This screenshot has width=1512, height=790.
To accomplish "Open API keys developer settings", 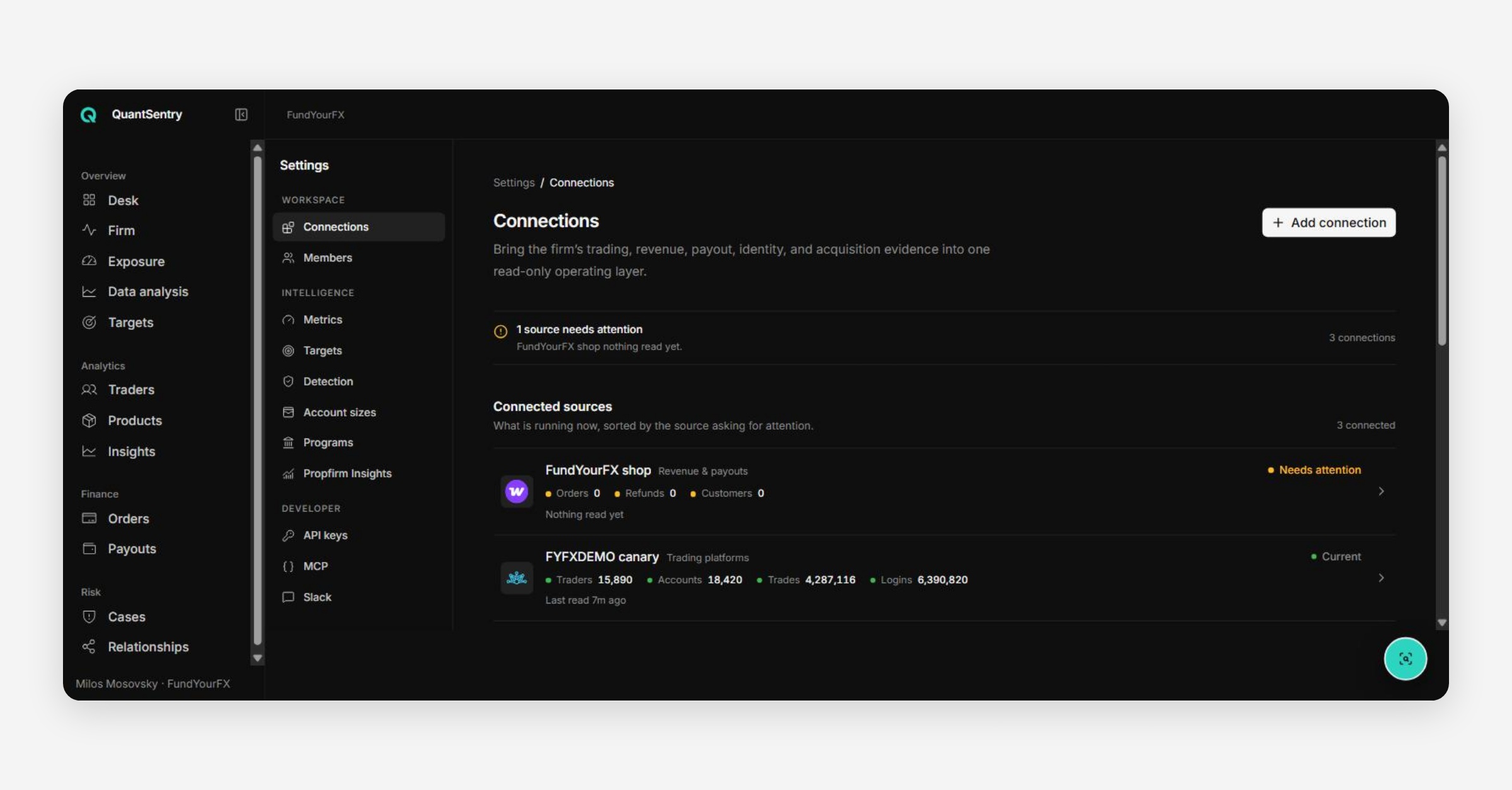I will tap(358, 535).
